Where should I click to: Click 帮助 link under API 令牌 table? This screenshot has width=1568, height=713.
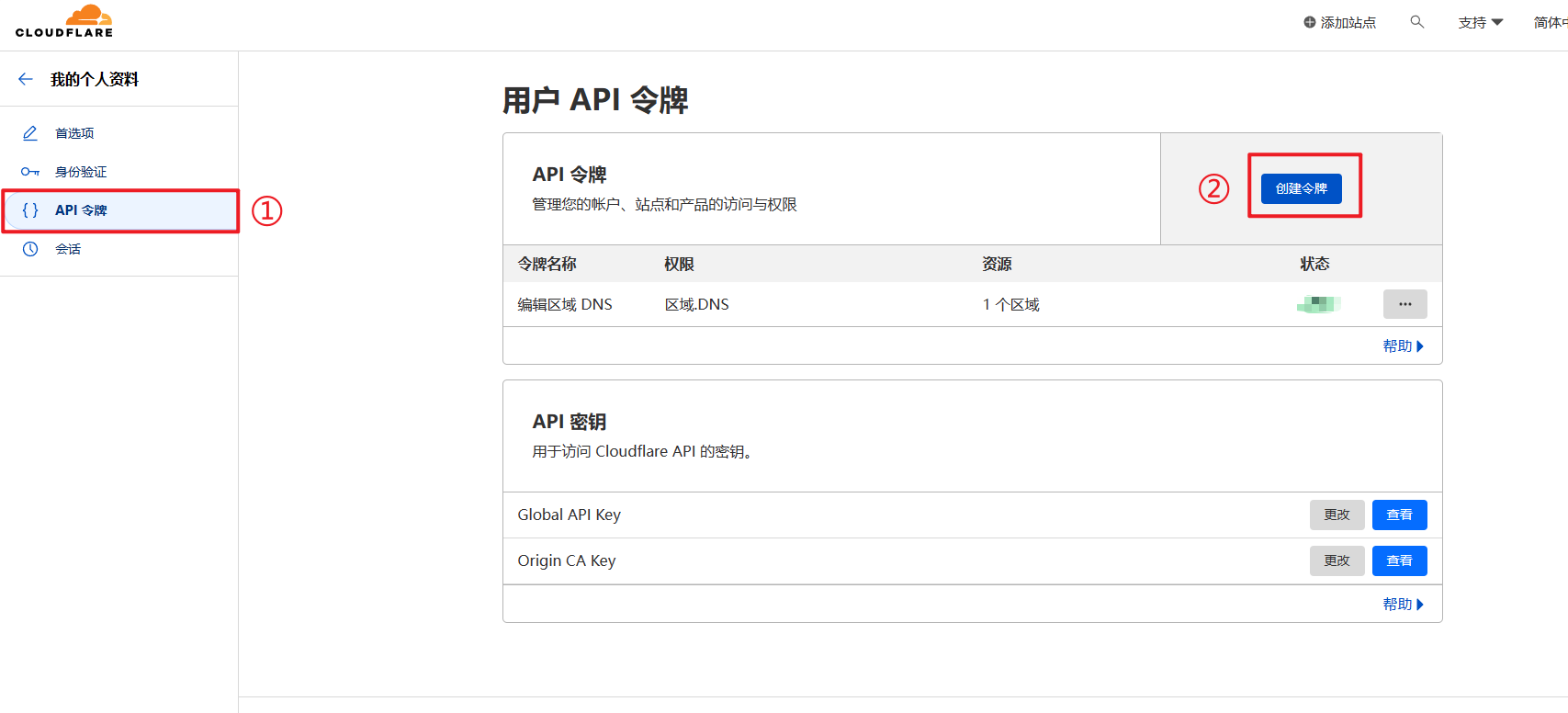click(1404, 345)
